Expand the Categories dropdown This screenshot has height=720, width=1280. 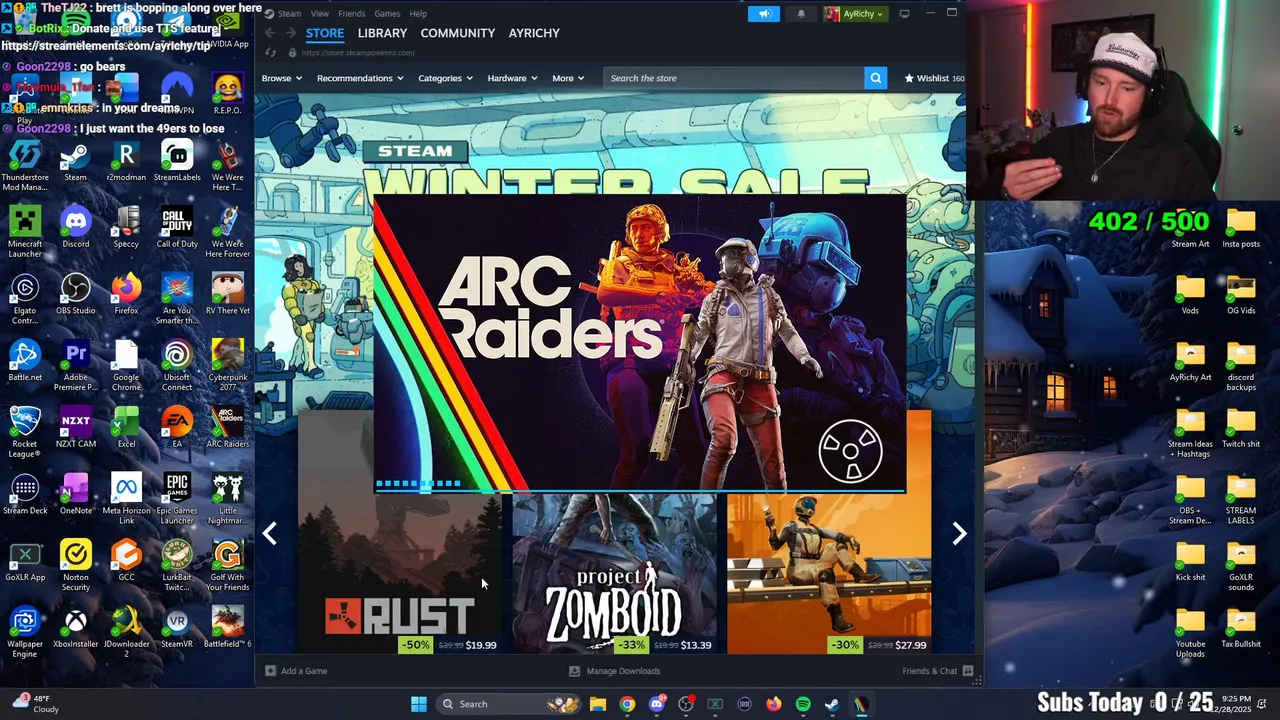445,78
